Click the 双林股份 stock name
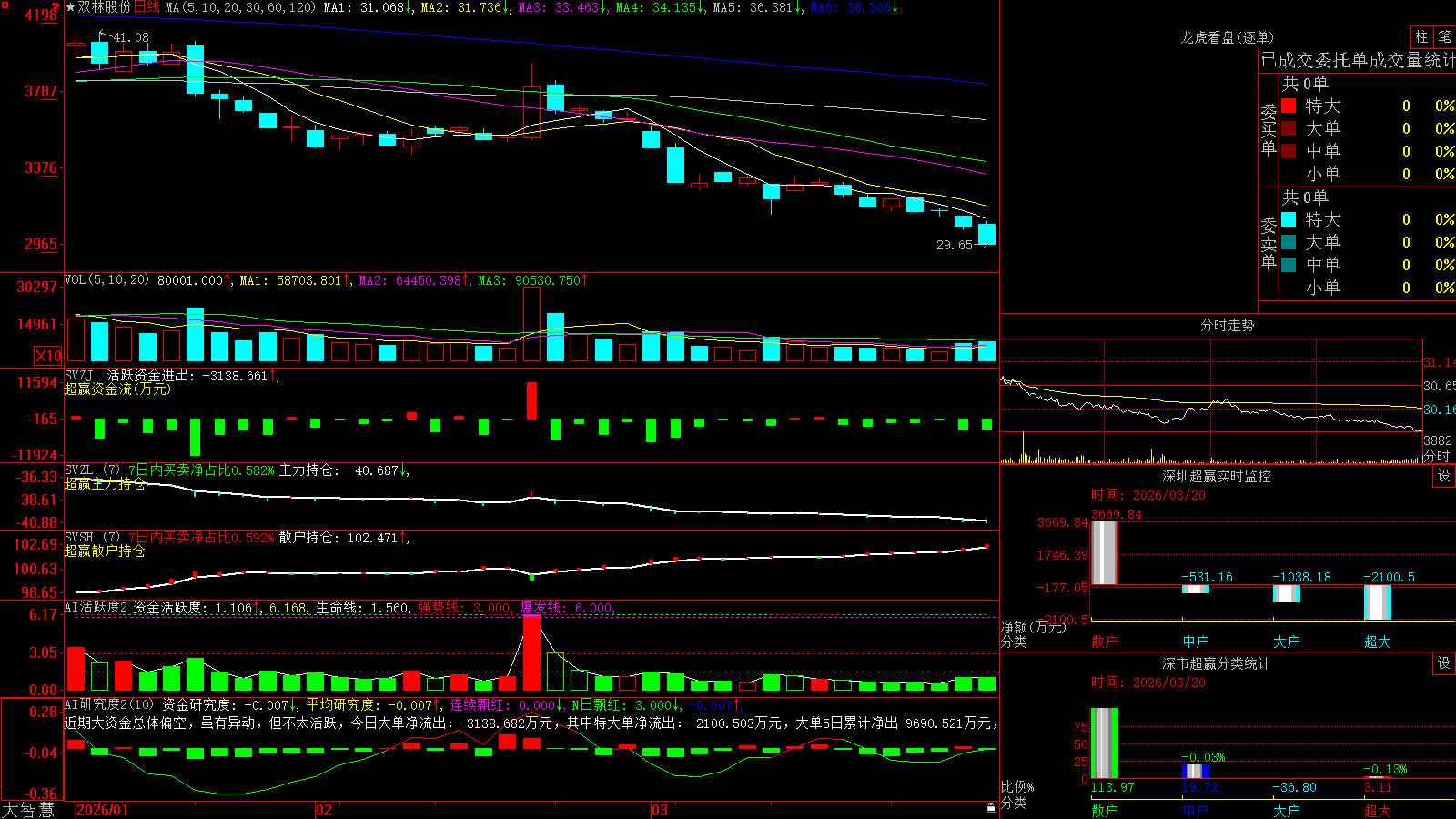This screenshot has width=1456, height=819. 104,7
